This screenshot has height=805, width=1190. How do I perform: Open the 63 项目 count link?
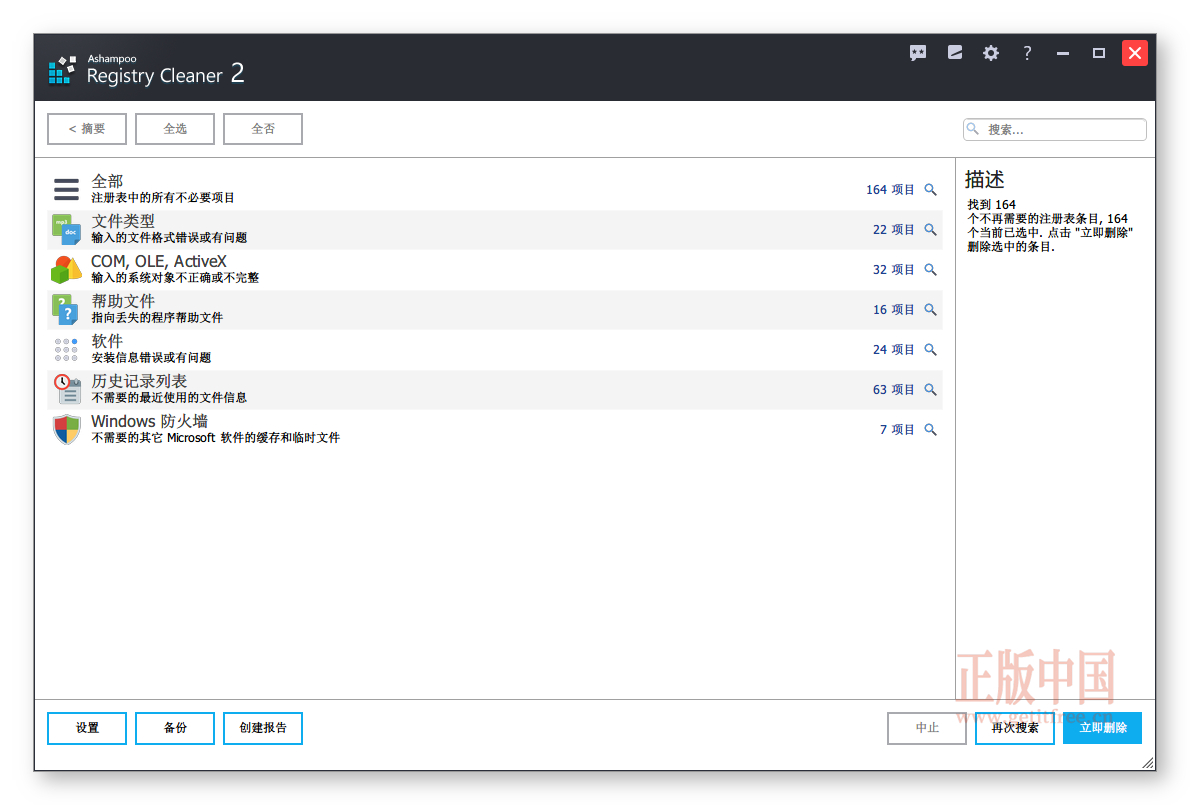[x=893, y=389]
